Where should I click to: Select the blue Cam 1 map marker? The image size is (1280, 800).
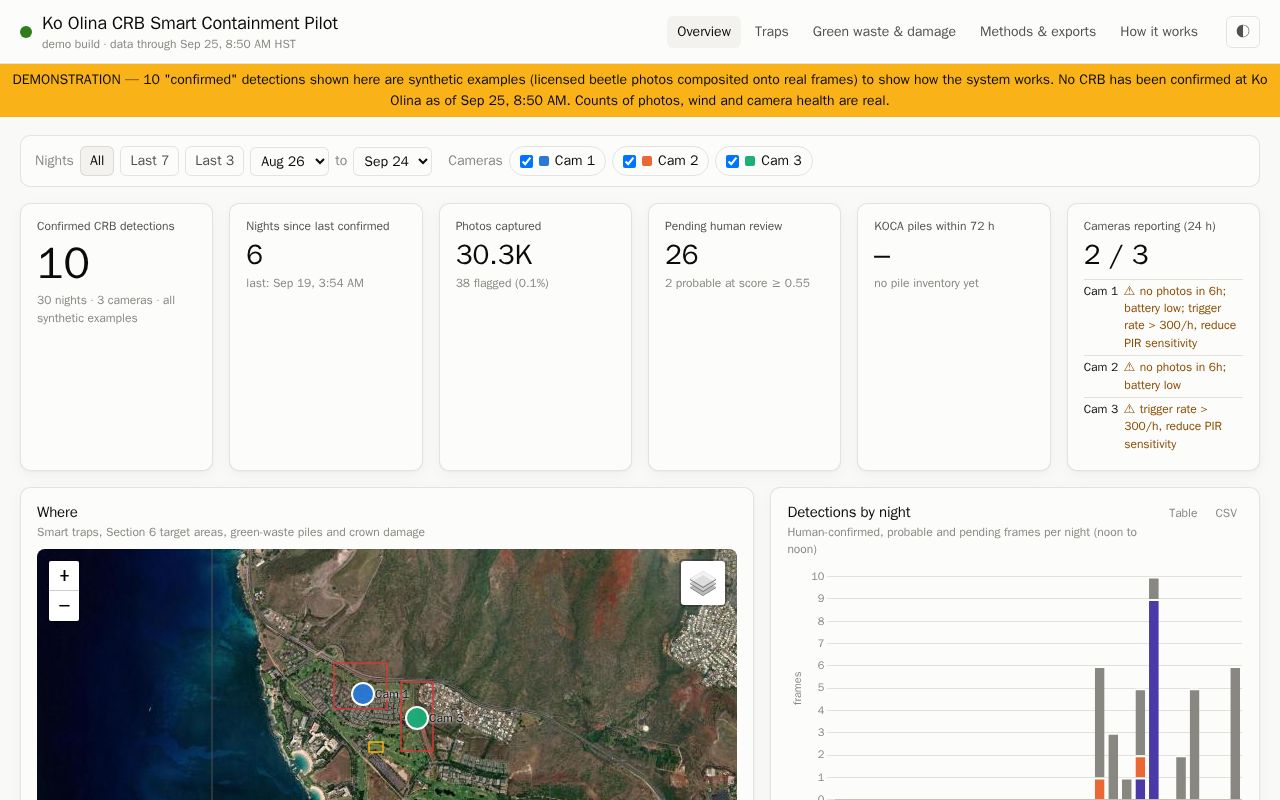coord(363,693)
